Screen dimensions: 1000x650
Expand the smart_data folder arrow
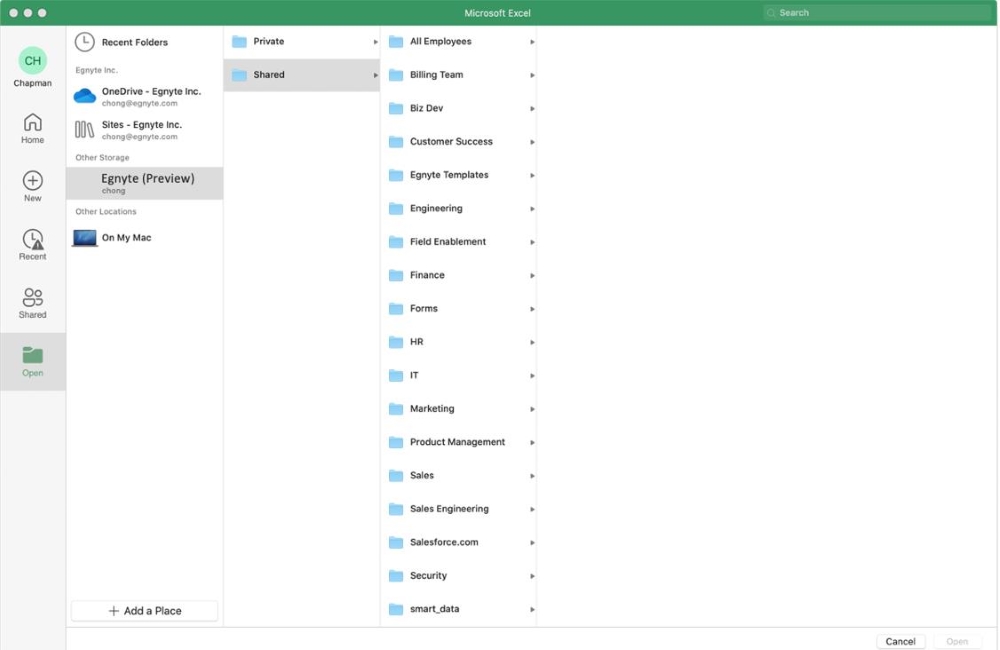click(531, 609)
